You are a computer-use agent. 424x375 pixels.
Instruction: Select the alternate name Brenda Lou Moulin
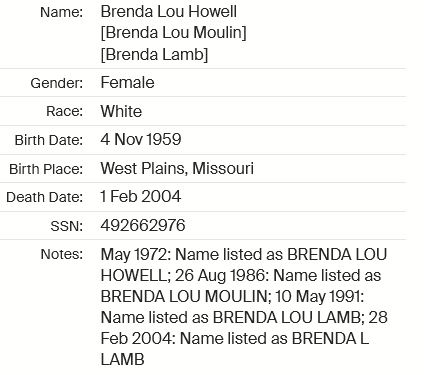174,33
